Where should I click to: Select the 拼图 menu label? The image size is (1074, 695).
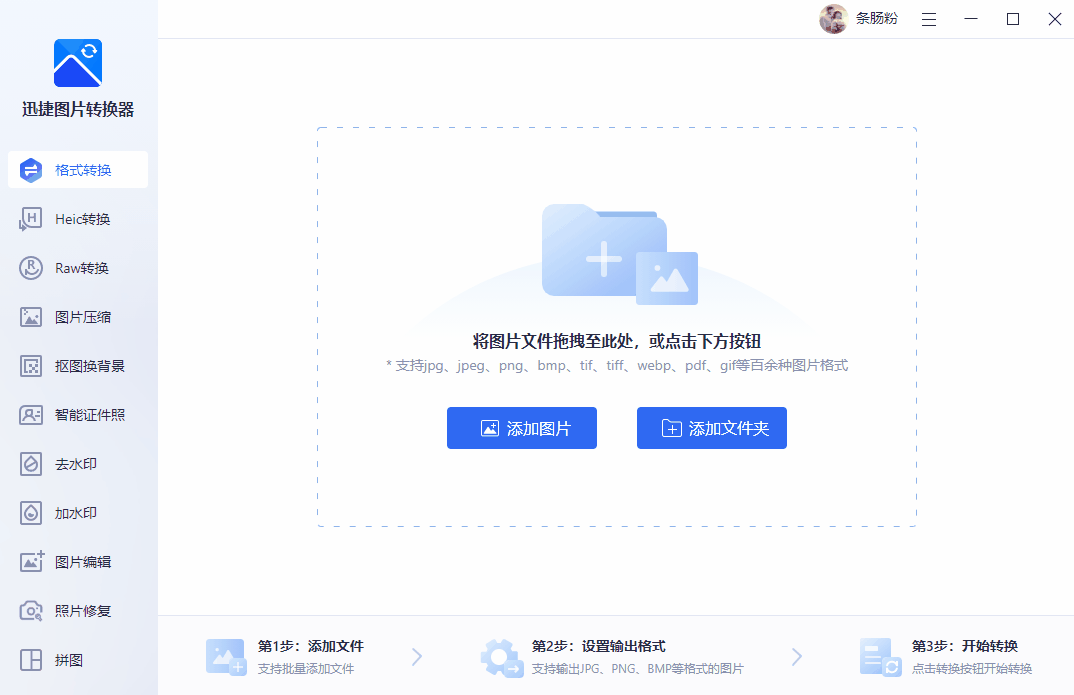coord(69,660)
